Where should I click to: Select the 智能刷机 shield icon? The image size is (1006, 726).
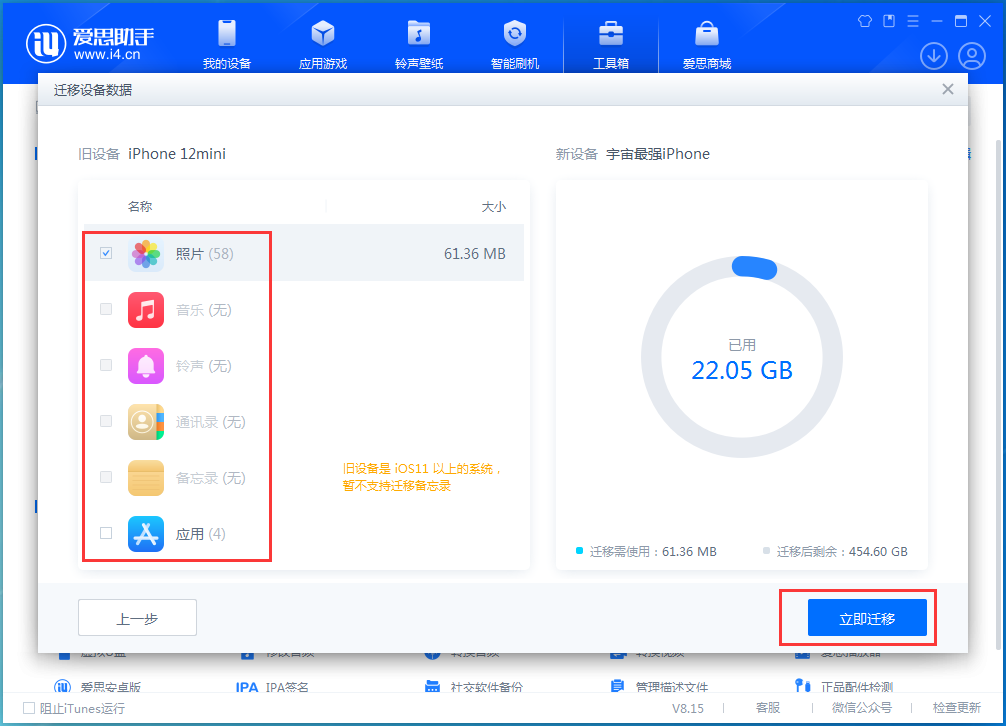coord(515,33)
